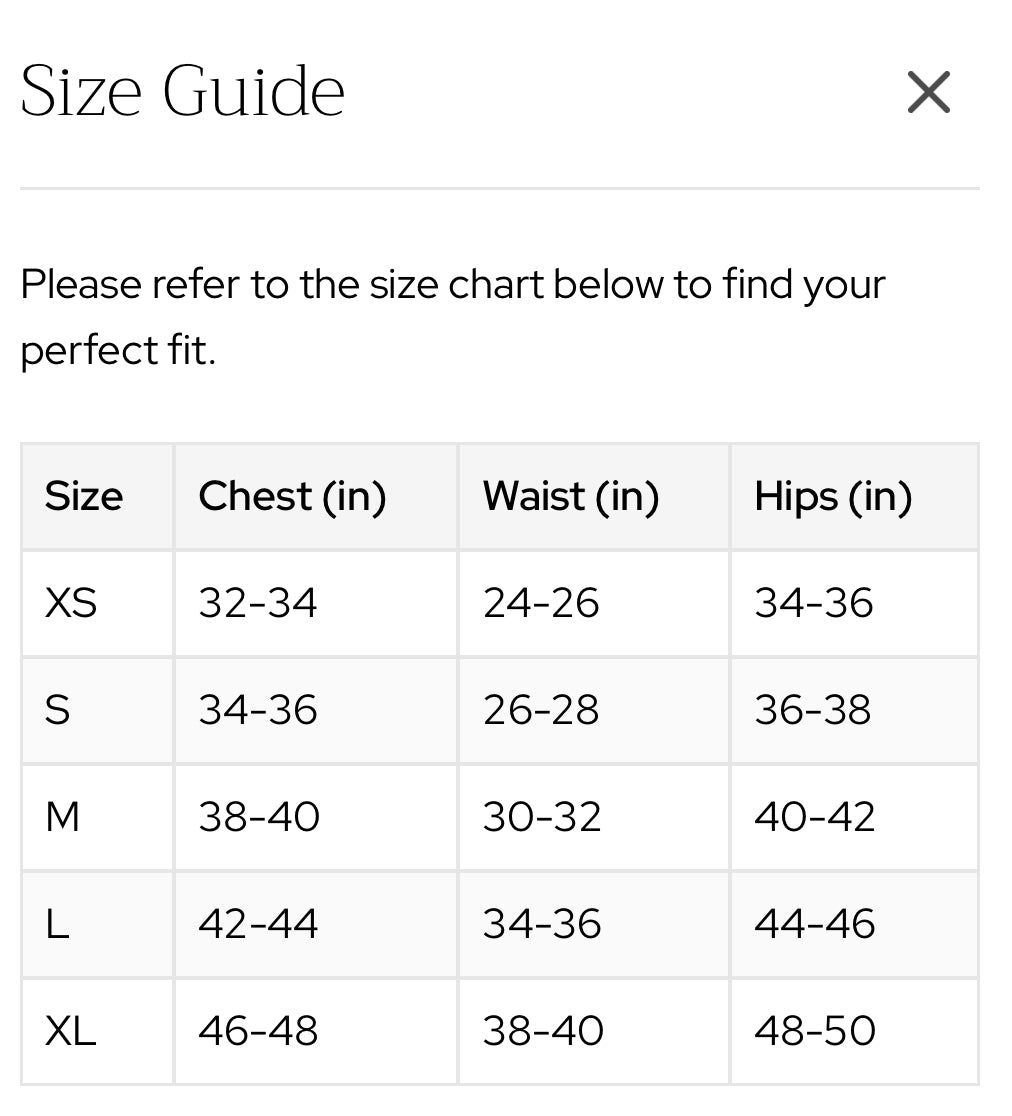1012x1116 pixels.
Task: Click the XL size row label
Action: [x=70, y=1031]
